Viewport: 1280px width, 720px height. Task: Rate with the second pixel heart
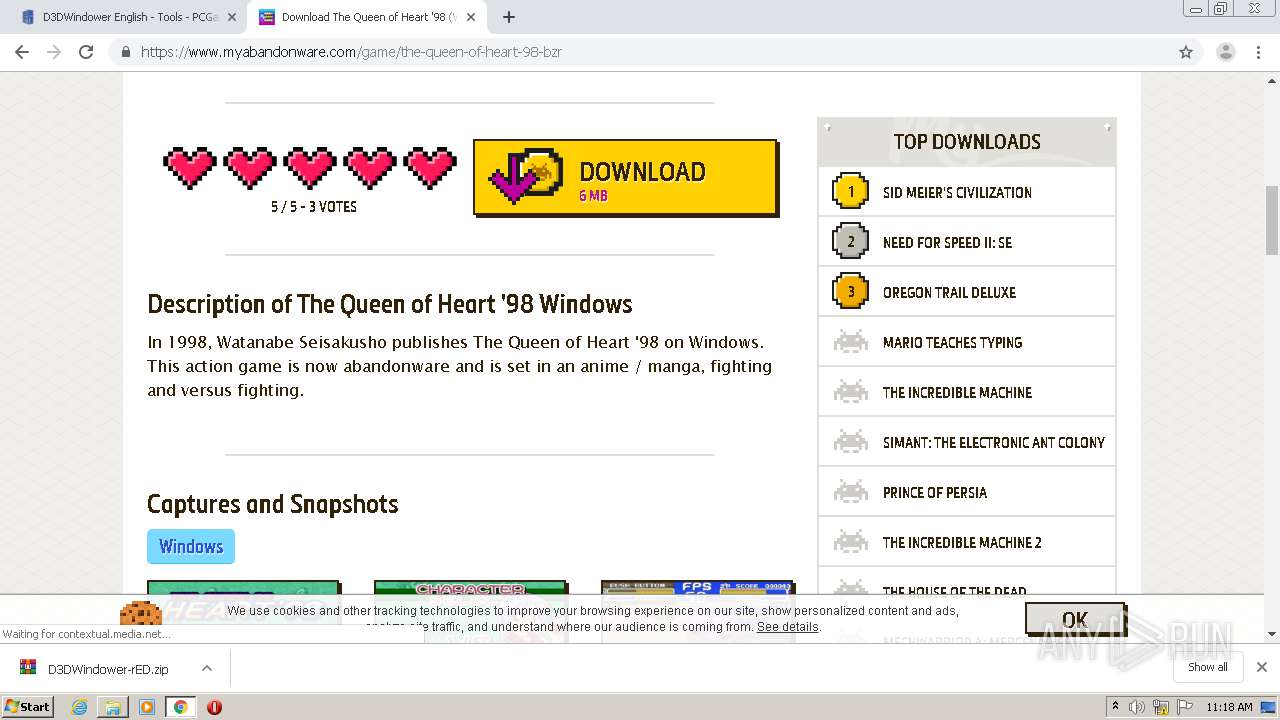pos(250,168)
